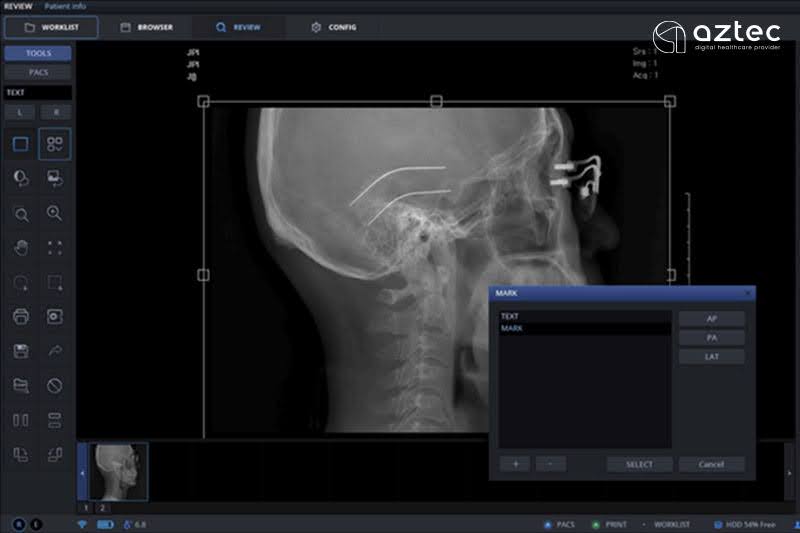Select MARK row in the list

click(x=585, y=328)
